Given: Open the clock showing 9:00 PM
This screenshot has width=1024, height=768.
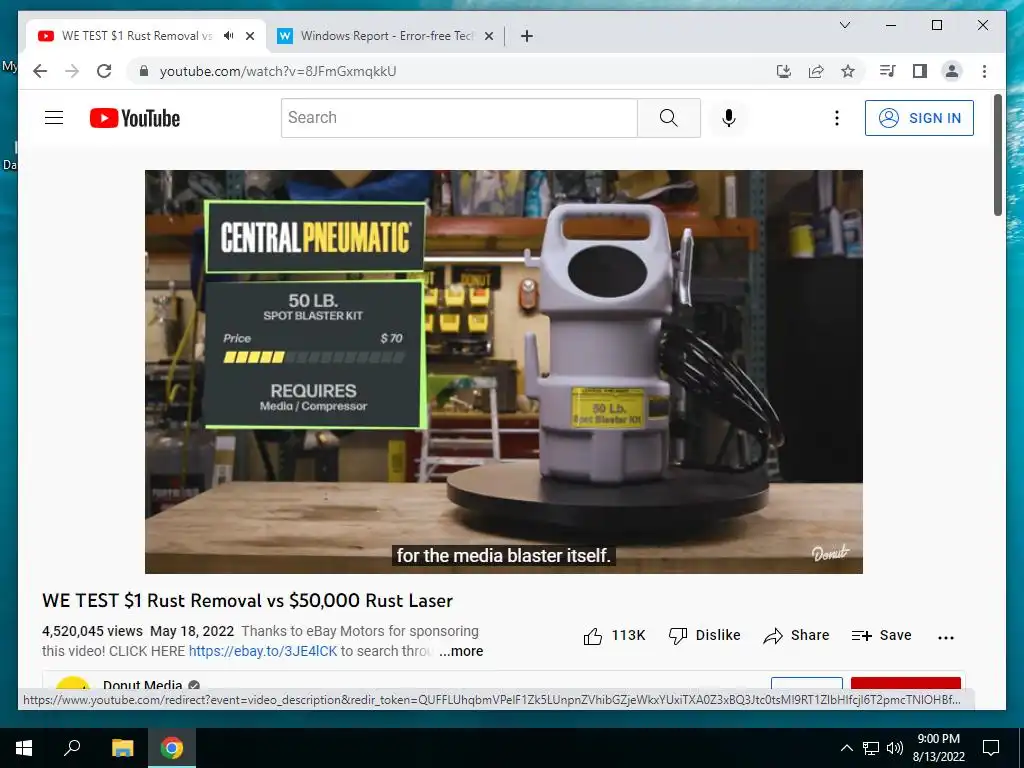Looking at the screenshot, I should click(938, 748).
